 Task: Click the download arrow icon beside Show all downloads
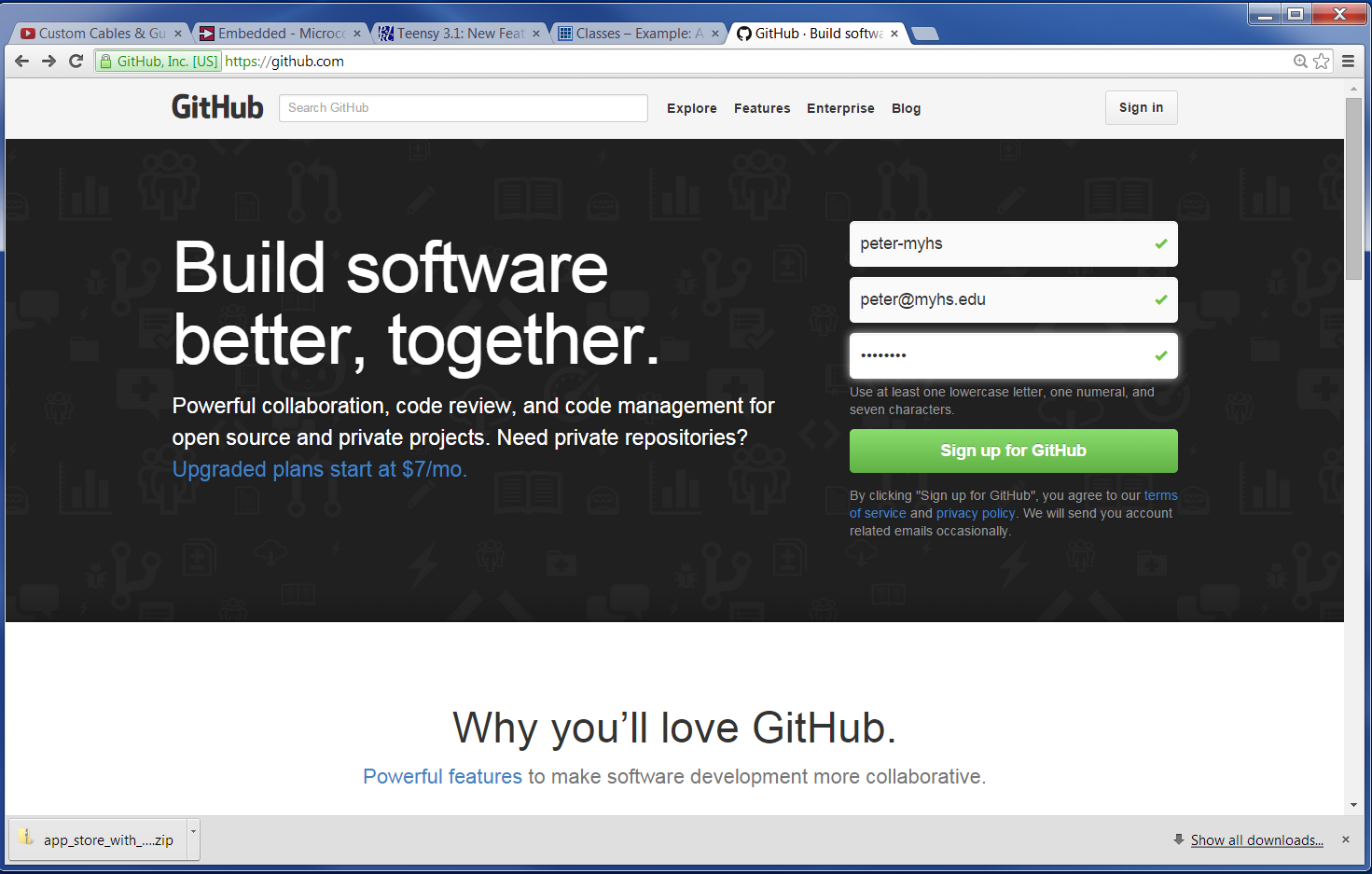[x=1179, y=839]
